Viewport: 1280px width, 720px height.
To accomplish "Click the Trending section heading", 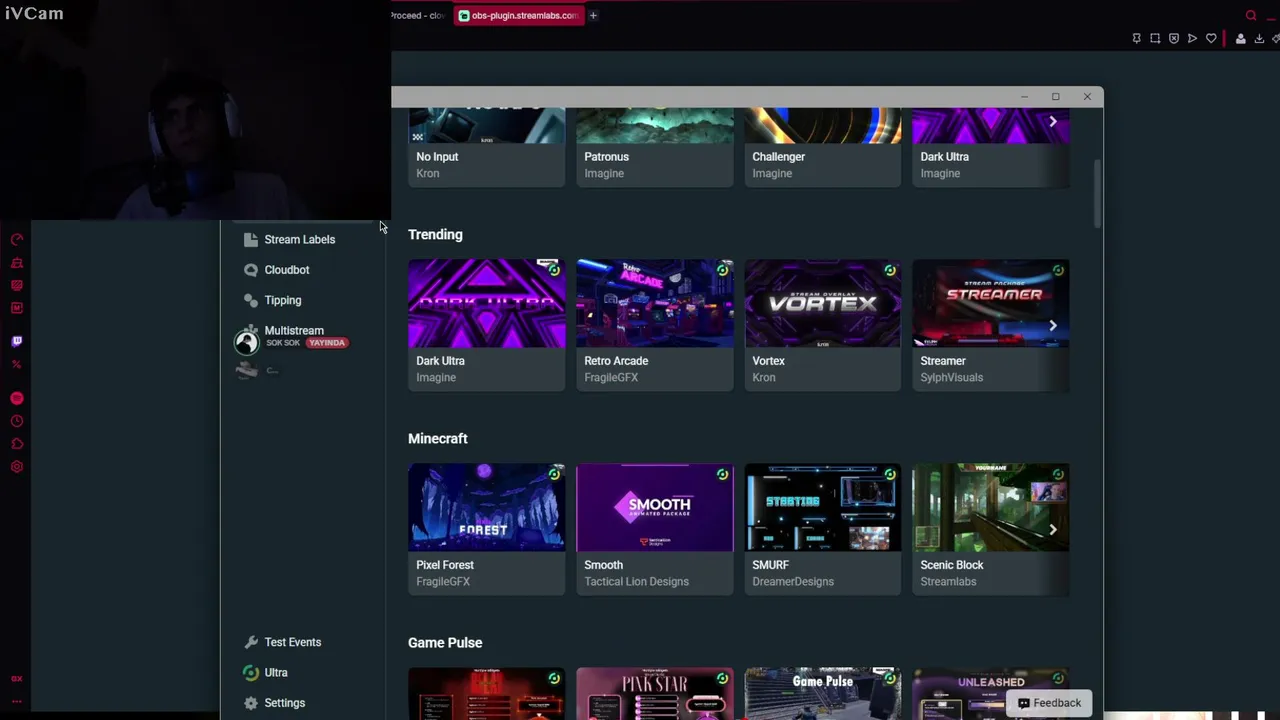I will [435, 235].
